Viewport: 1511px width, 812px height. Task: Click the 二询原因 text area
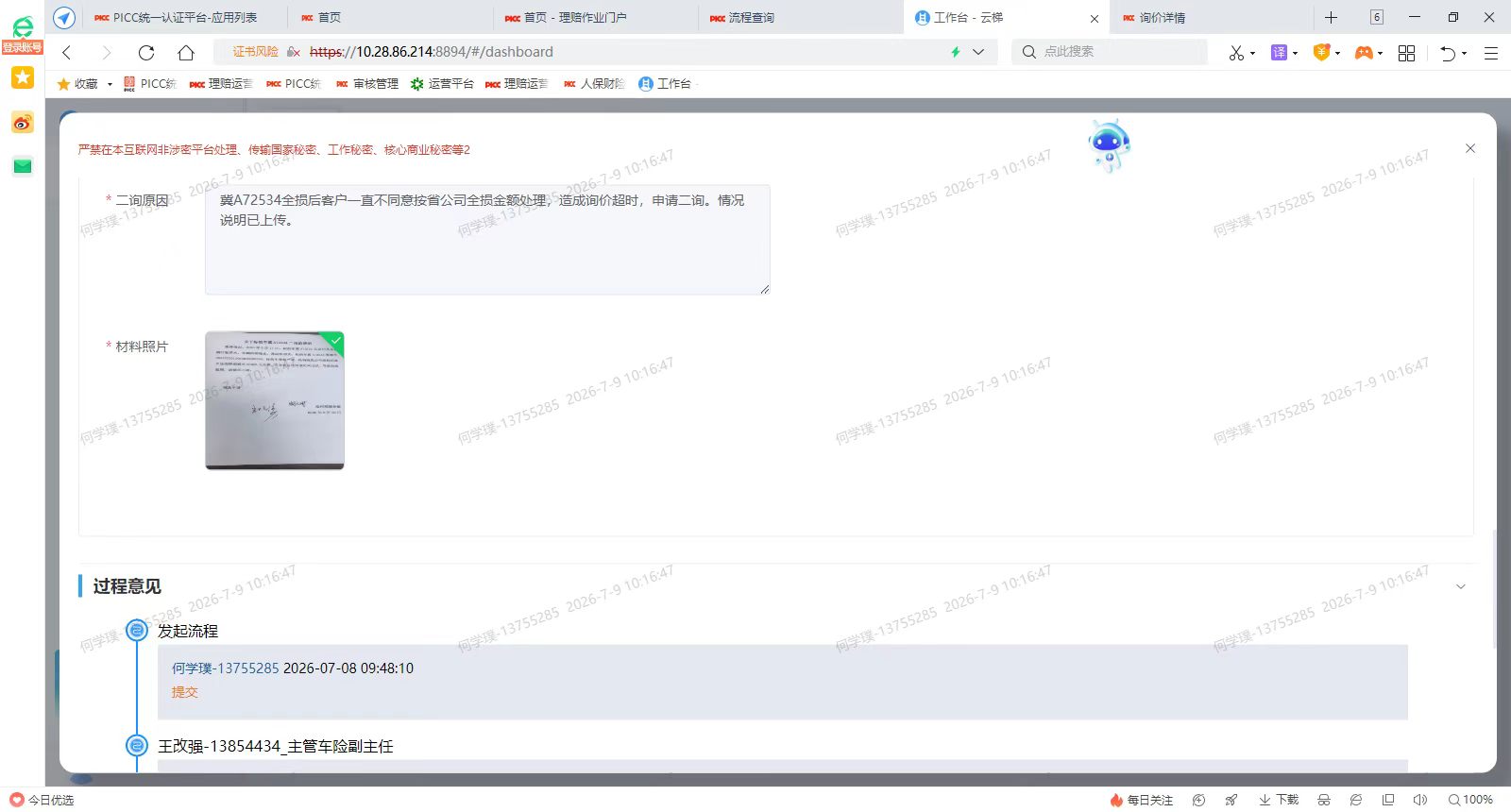click(487, 240)
